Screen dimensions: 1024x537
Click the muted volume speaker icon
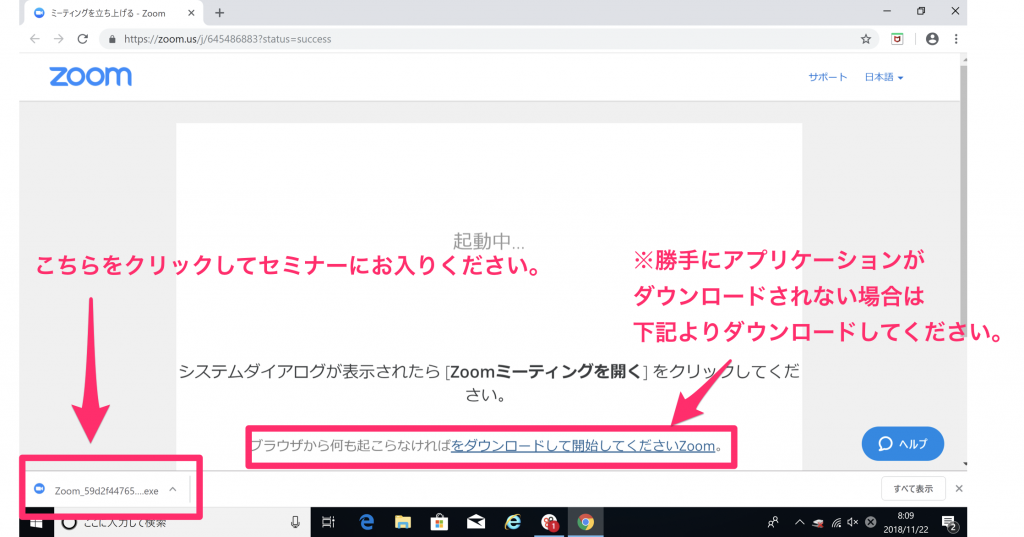click(x=853, y=522)
